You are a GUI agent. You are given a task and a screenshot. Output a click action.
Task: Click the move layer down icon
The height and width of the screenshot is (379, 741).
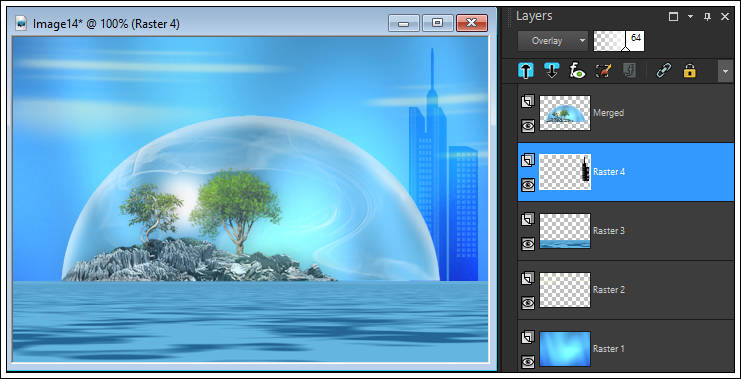point(551,71)
